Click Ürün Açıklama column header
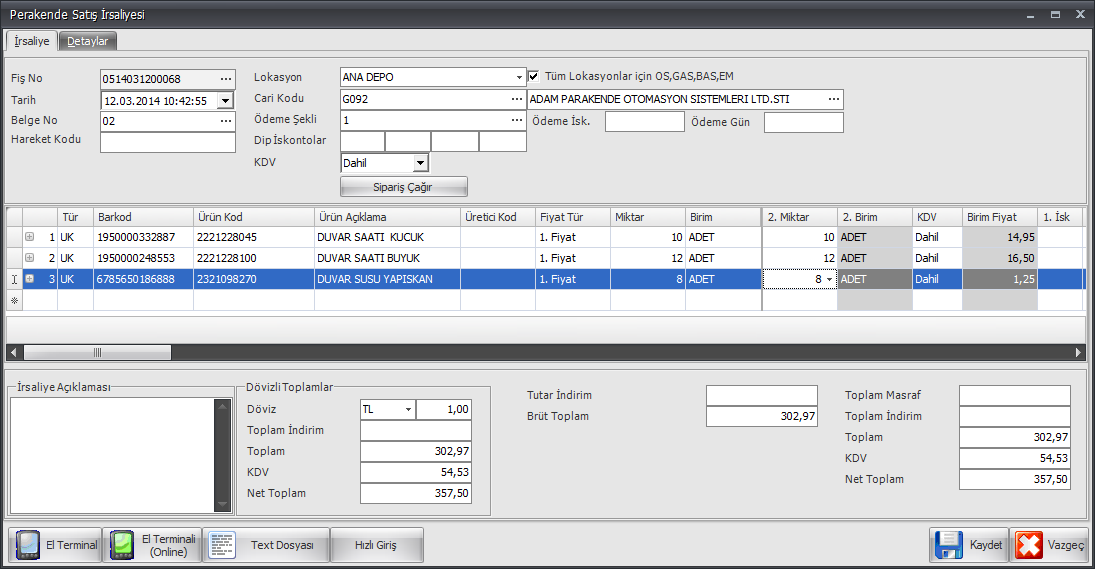Viewport: 1095px width, 569px height. (x=388, y=217)
